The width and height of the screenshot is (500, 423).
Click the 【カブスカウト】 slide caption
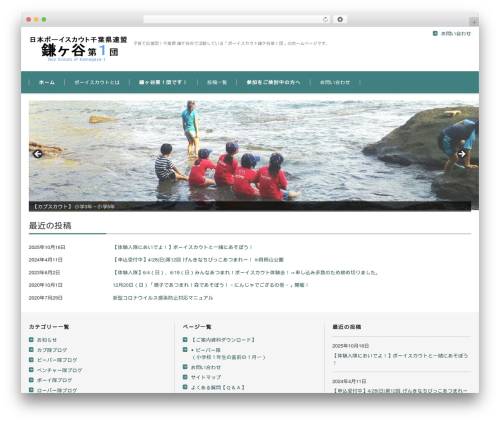click(x=73, y=206)
